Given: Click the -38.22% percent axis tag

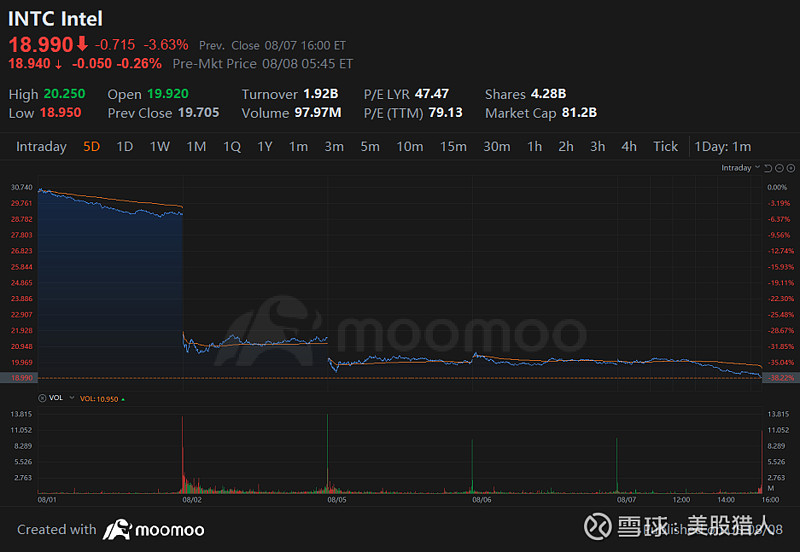Looking at the screenshot, I should (x=781, y=378).
